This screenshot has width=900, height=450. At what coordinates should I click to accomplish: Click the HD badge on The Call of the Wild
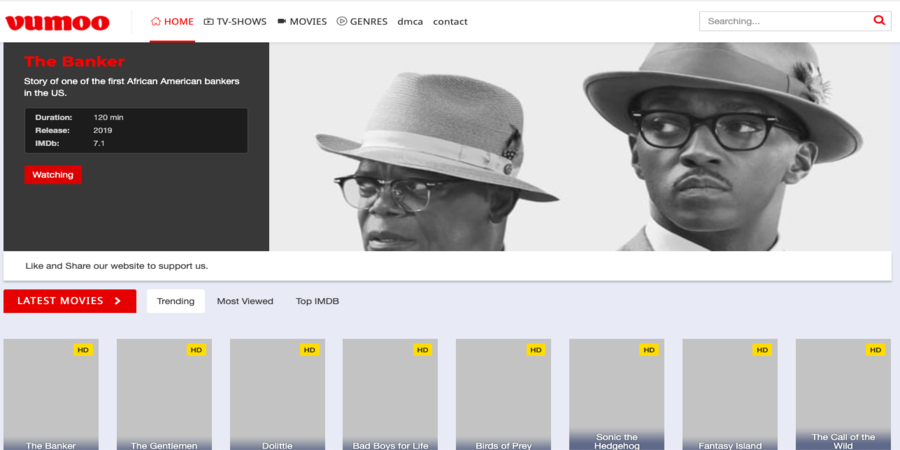[875, 350]
